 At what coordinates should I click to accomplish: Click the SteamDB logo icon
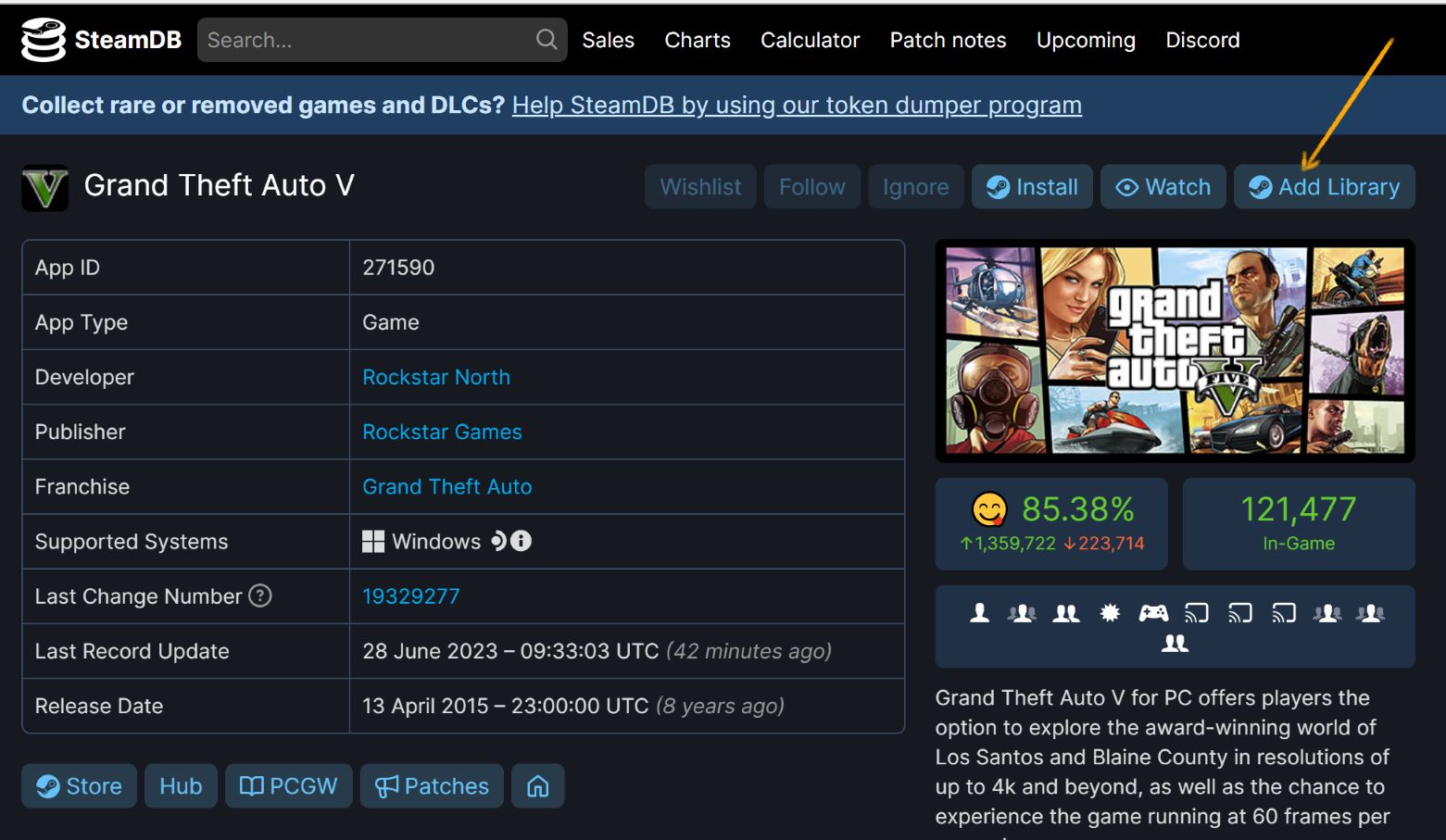[43, 40]
